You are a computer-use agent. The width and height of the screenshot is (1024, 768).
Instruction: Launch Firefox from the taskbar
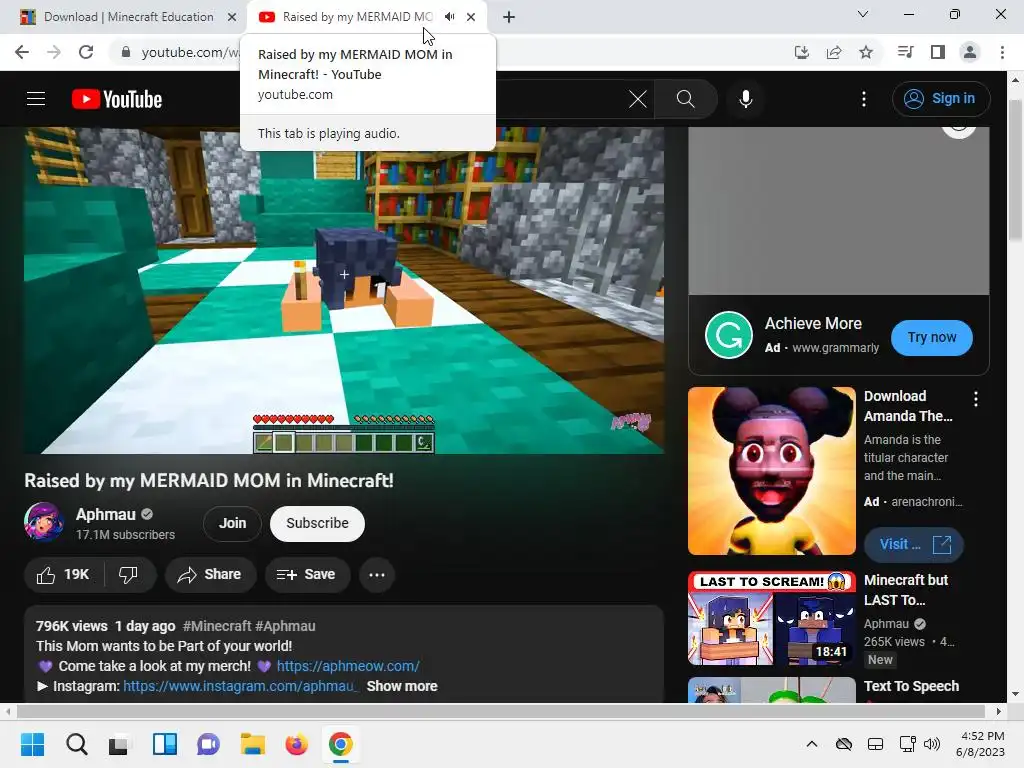tap(296, 744)
